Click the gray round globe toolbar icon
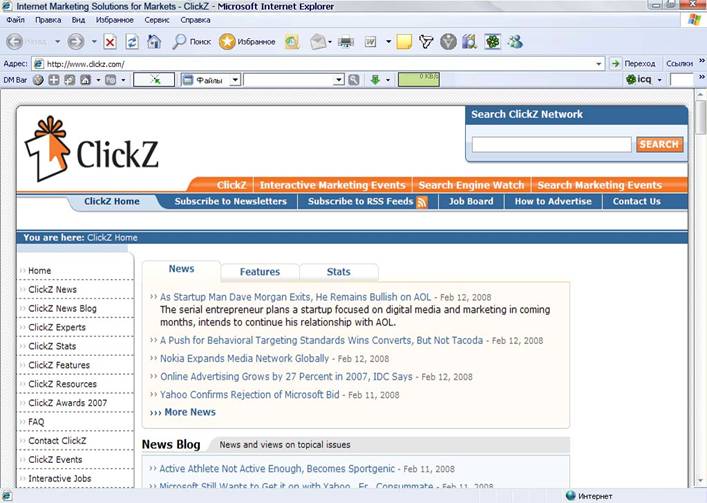Image resolution: width=707 pixels, height=503 pixels. 448,42
